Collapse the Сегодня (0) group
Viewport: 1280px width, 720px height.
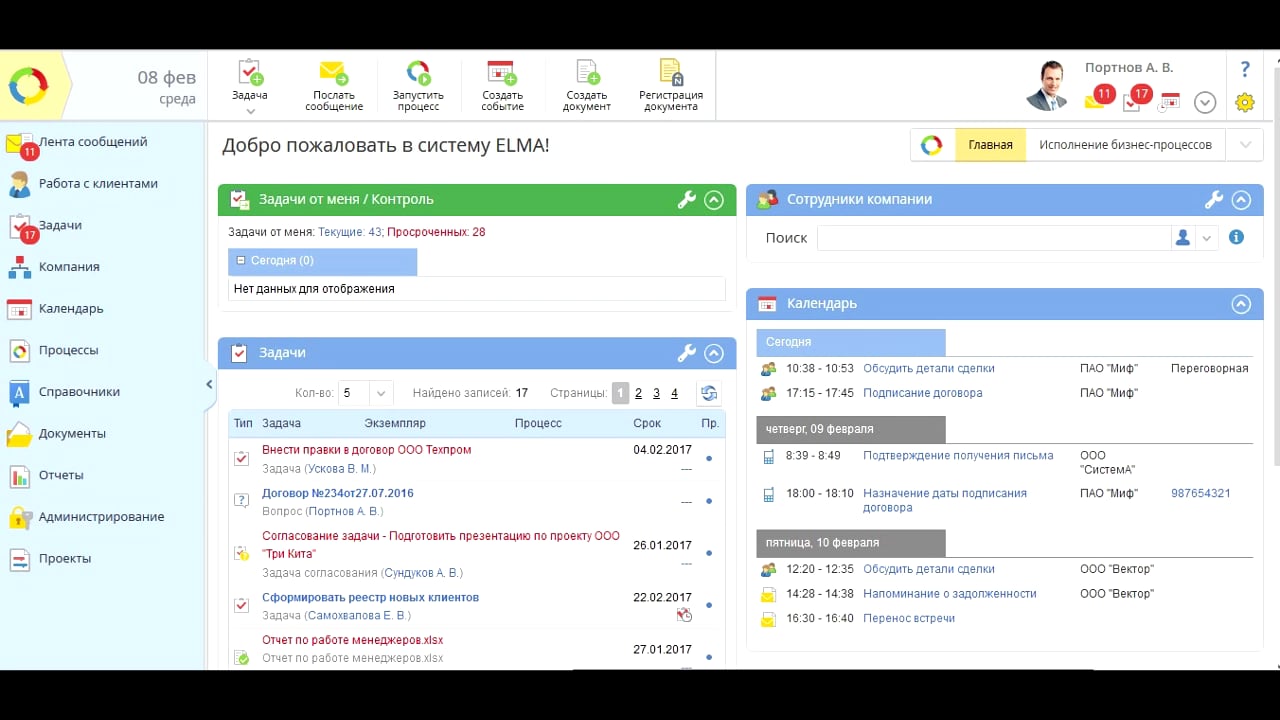241,260
